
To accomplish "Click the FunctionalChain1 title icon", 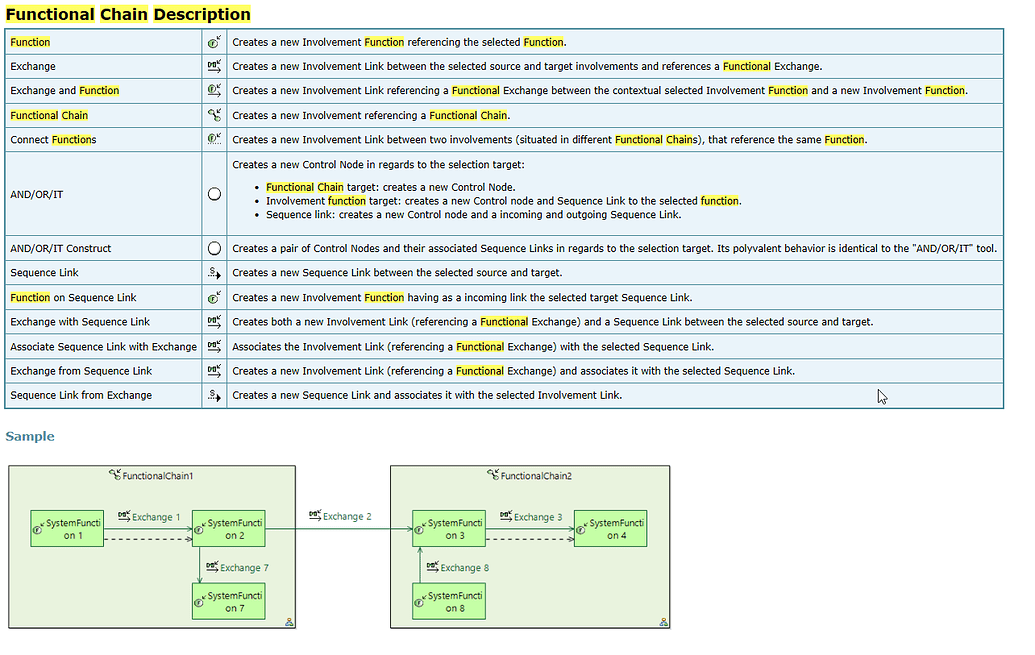I will point(115,475).
